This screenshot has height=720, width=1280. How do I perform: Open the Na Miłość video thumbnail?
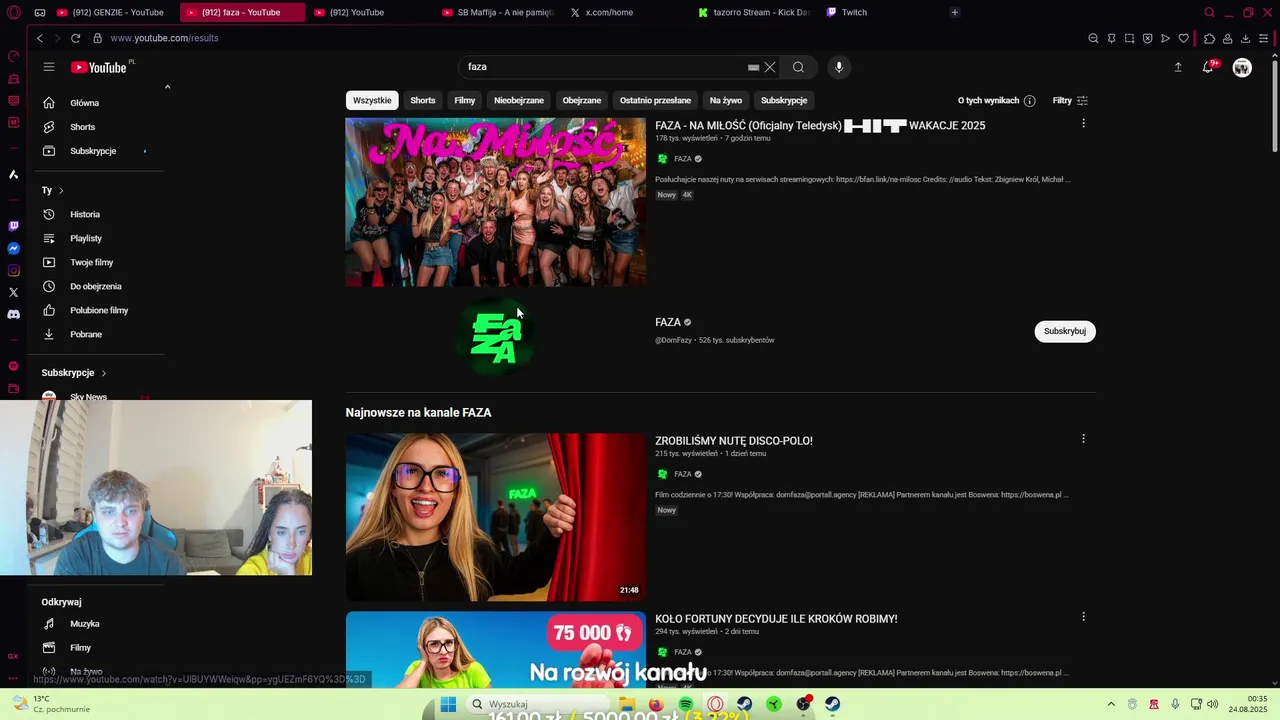click(496, 202)
